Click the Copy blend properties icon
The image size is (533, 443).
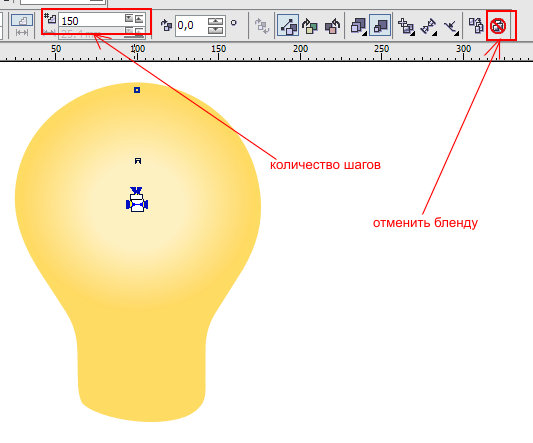click(476, 25)
